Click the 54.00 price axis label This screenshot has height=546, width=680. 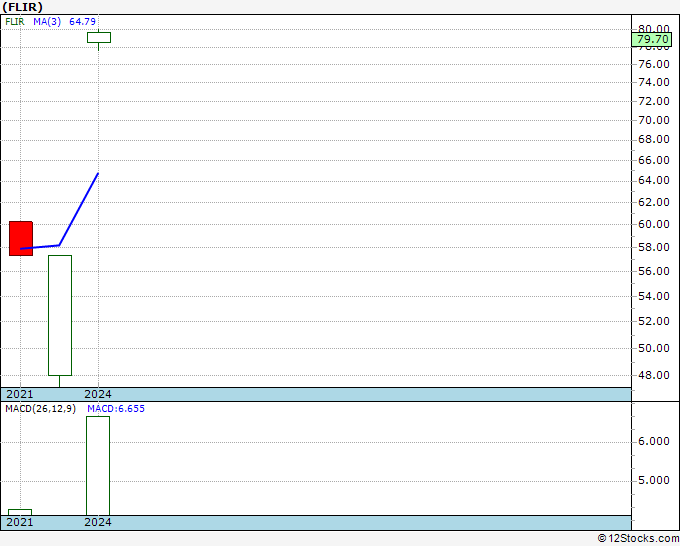[x=654, y=296]
